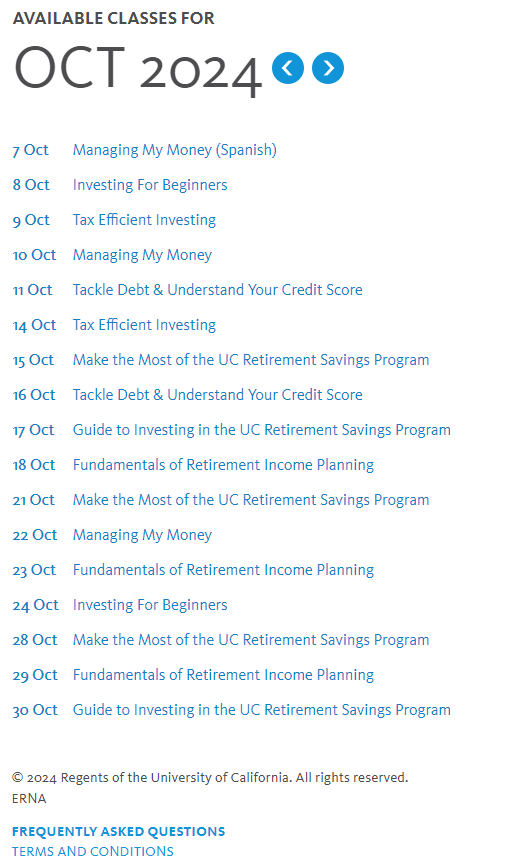Open Make the Most class on 15 Oct

(x=251, y=360)
